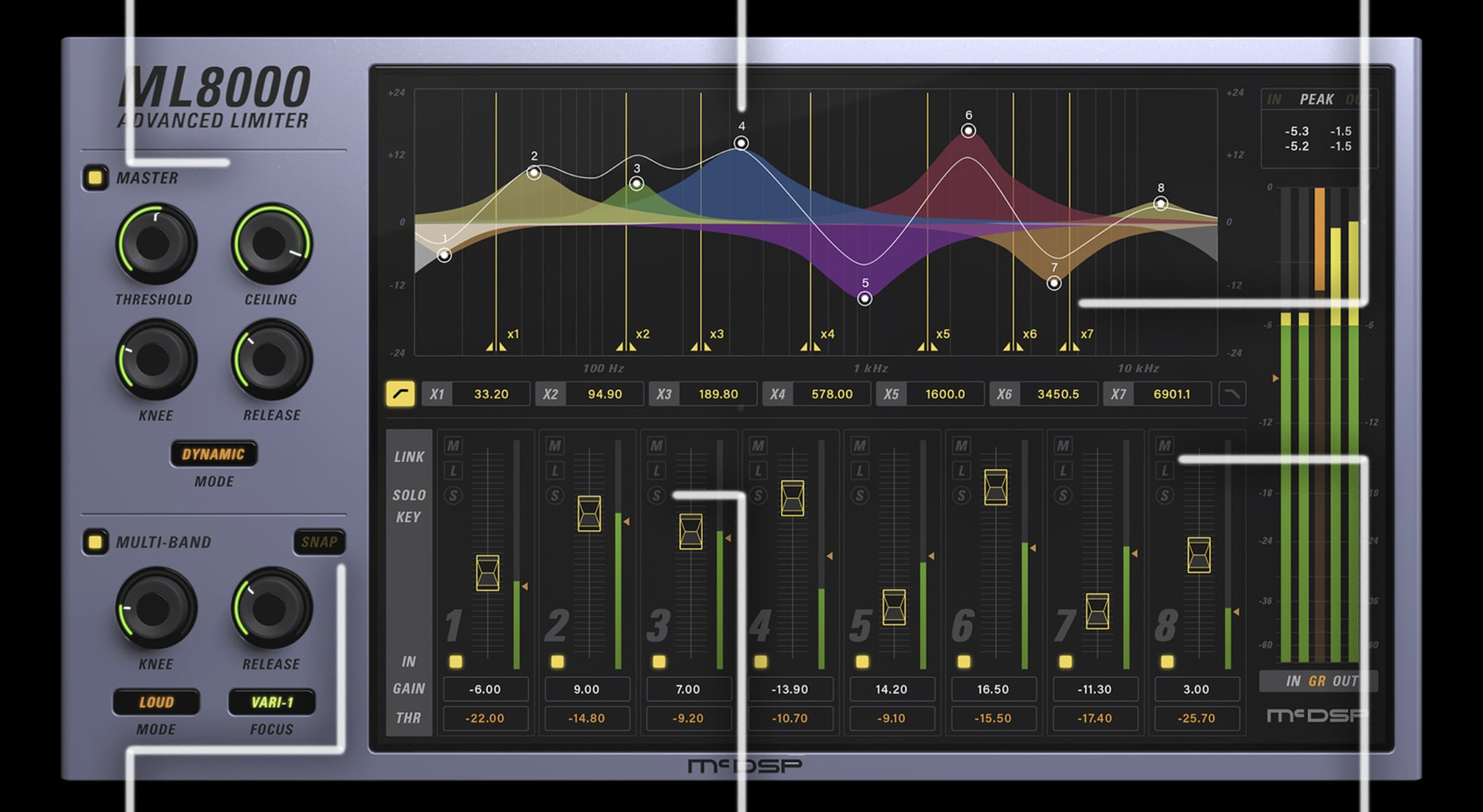Mute band 8 with M button
1483x812 pixels.
coord(1164,446)
